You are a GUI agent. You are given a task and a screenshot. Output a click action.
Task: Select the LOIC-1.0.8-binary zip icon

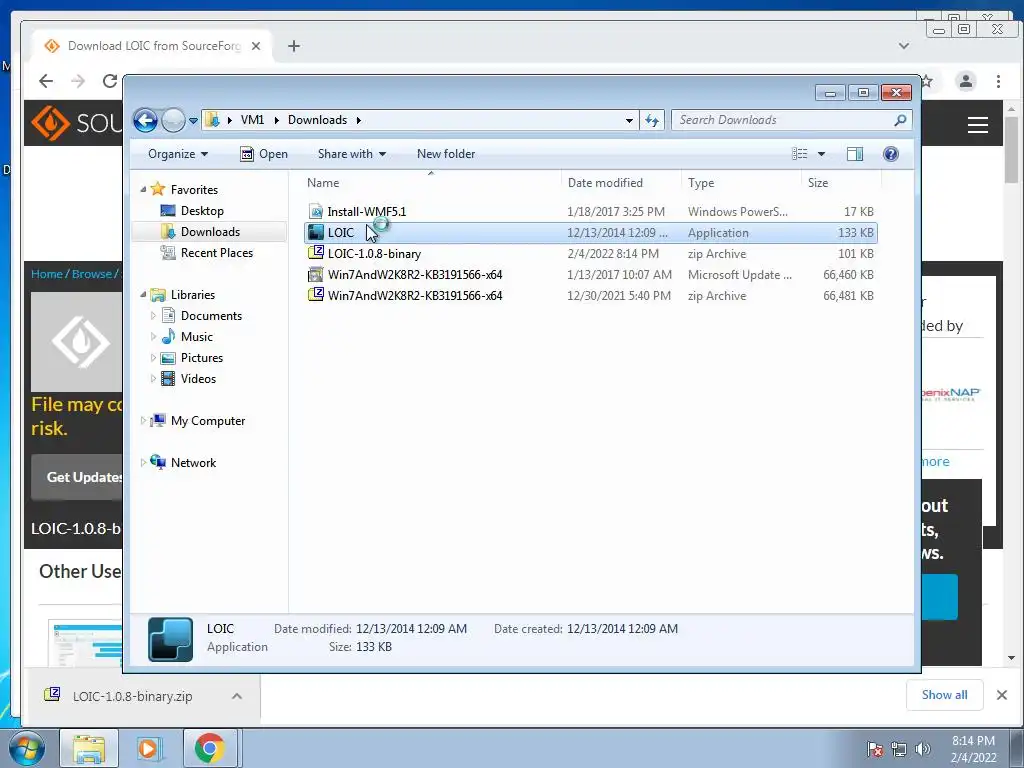[x=316, y=253]
